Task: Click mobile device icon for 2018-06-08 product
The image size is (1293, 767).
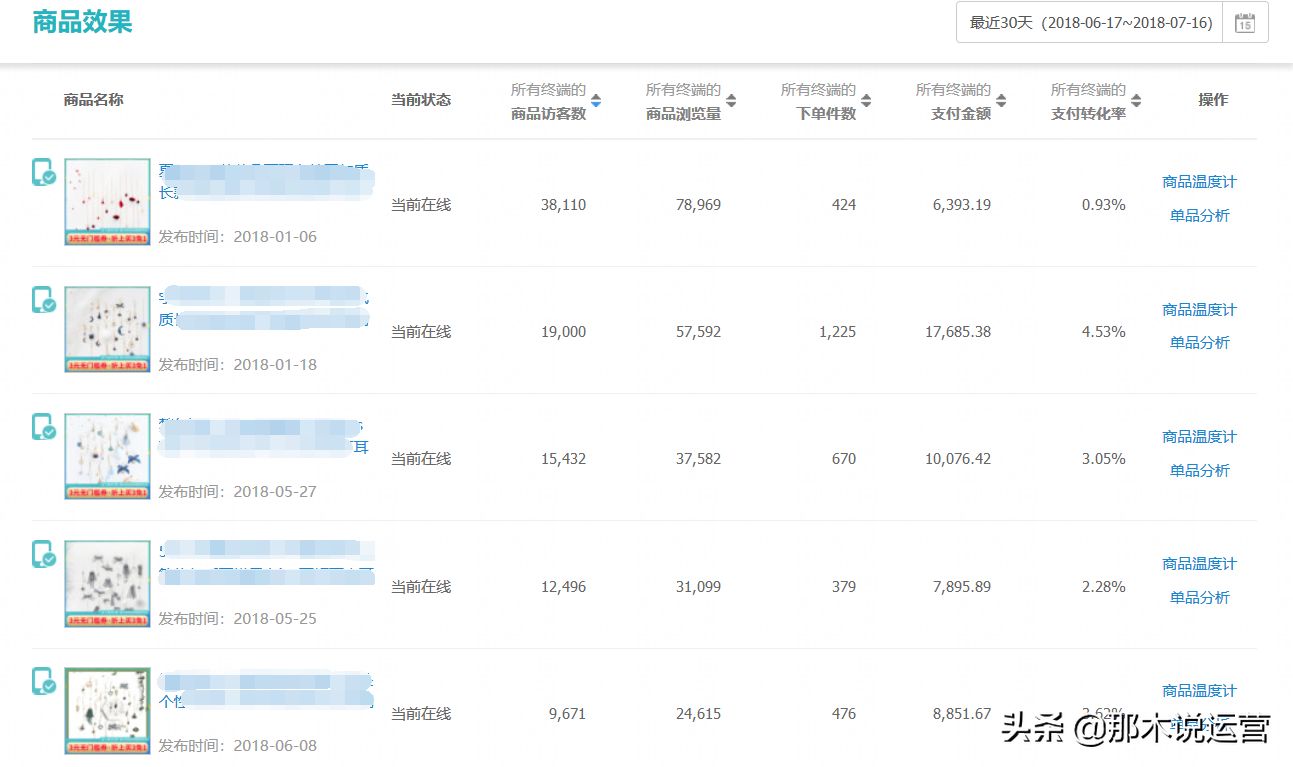Action: (44, 681)
